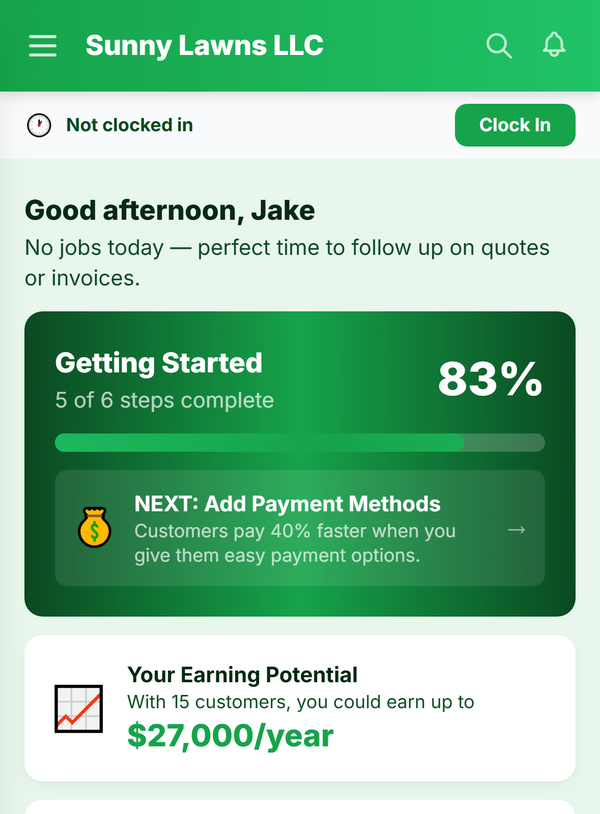The image size is (600, 814).
Task: Open the Your Earning Potential heading
Action: click(242, 675)
